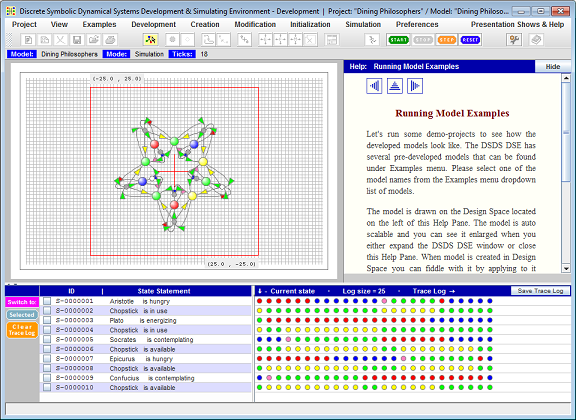Click the open folder toolbar icon

coord(94,40)
